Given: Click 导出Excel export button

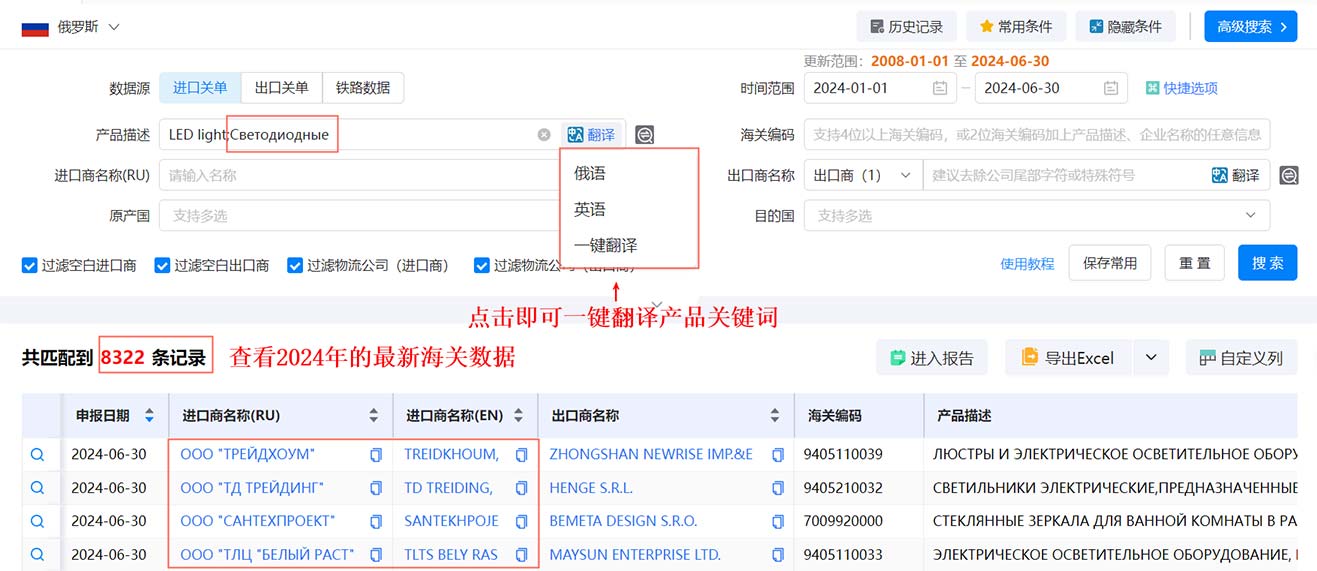Looking at the screenshot, I should (x=1067, y=358).
